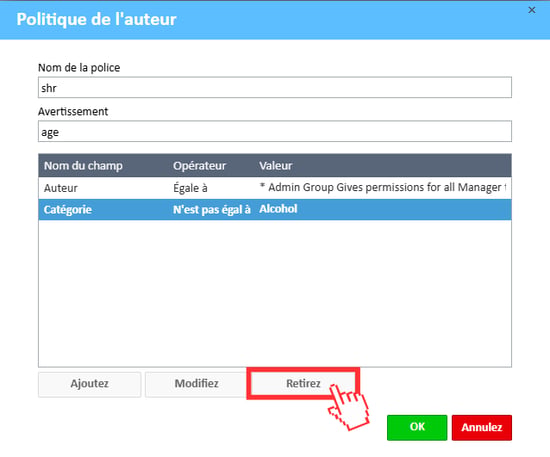Select the Catégorie row
This screenshot has height=457, width=550.
point(275,210)
